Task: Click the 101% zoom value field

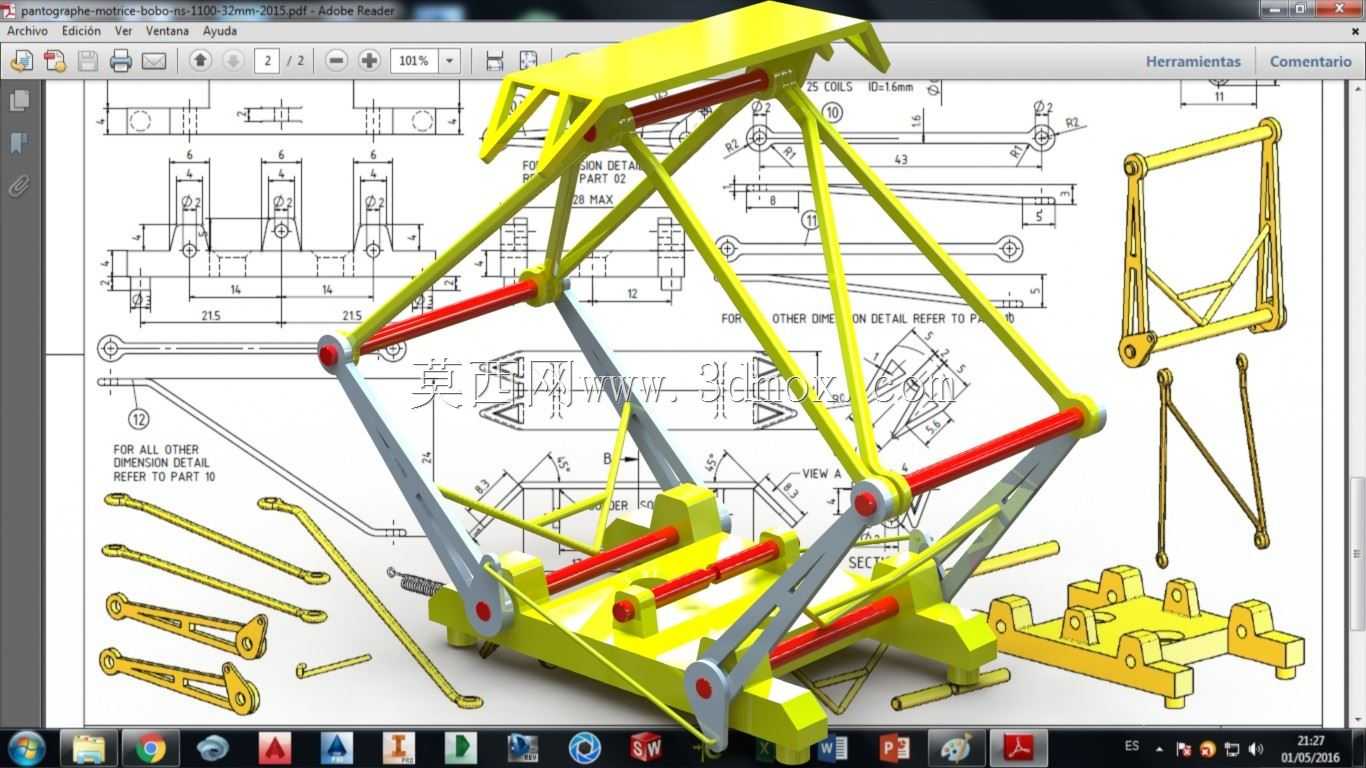Action: [414, 61]
